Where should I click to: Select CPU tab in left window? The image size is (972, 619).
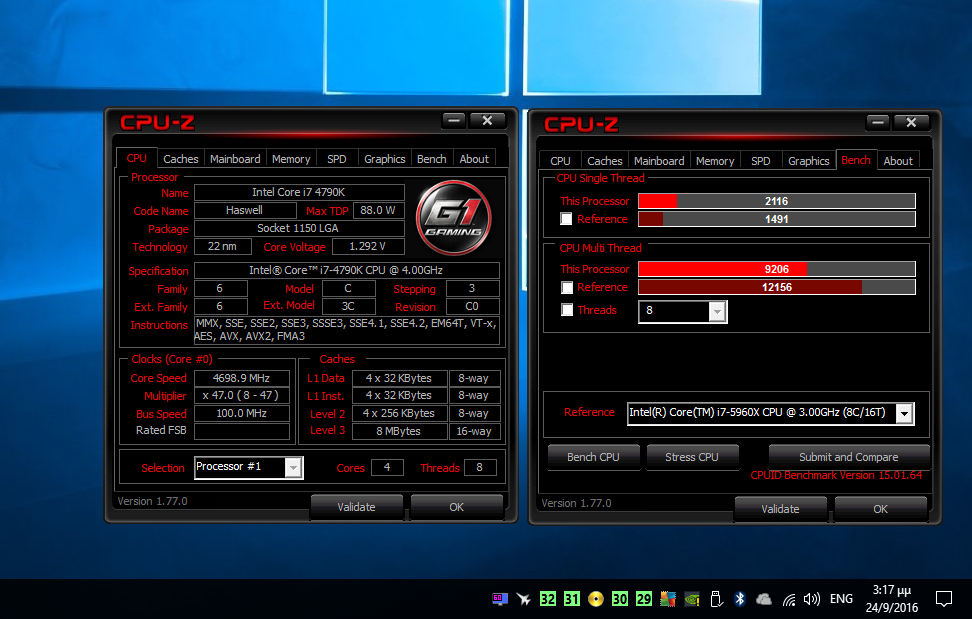(136, 158)
